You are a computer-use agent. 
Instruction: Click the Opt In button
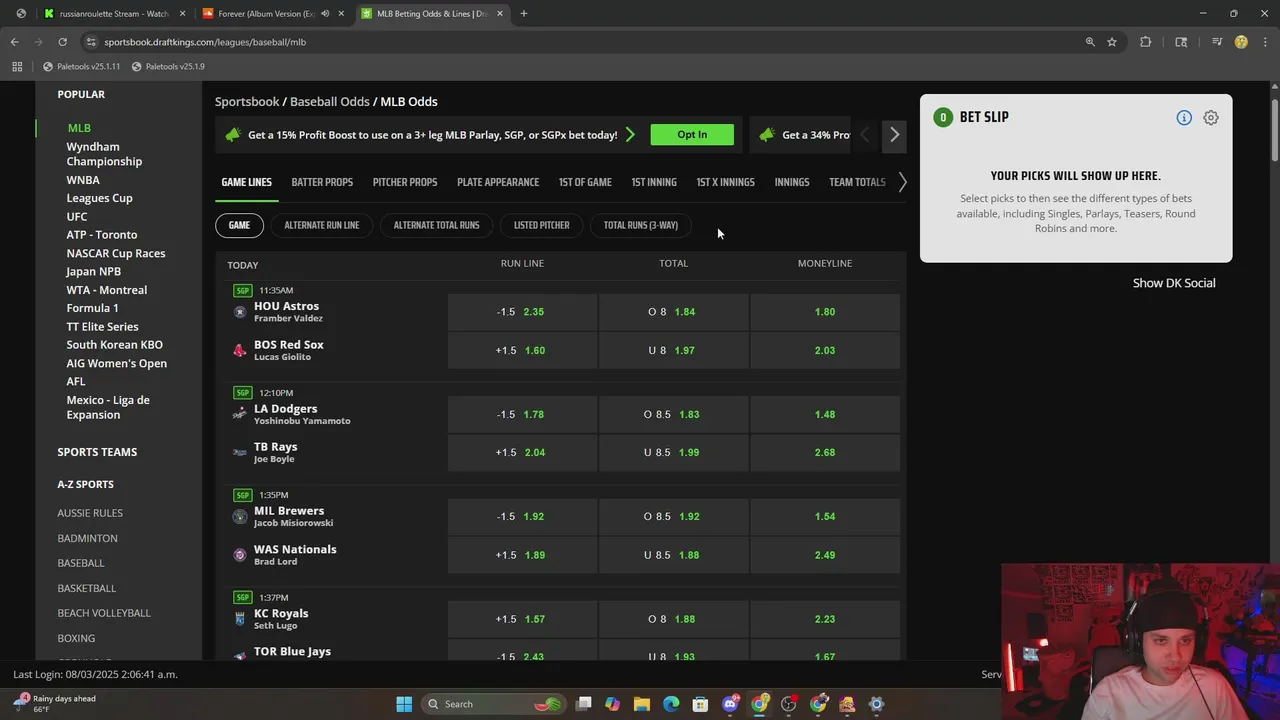pos(692,134)
